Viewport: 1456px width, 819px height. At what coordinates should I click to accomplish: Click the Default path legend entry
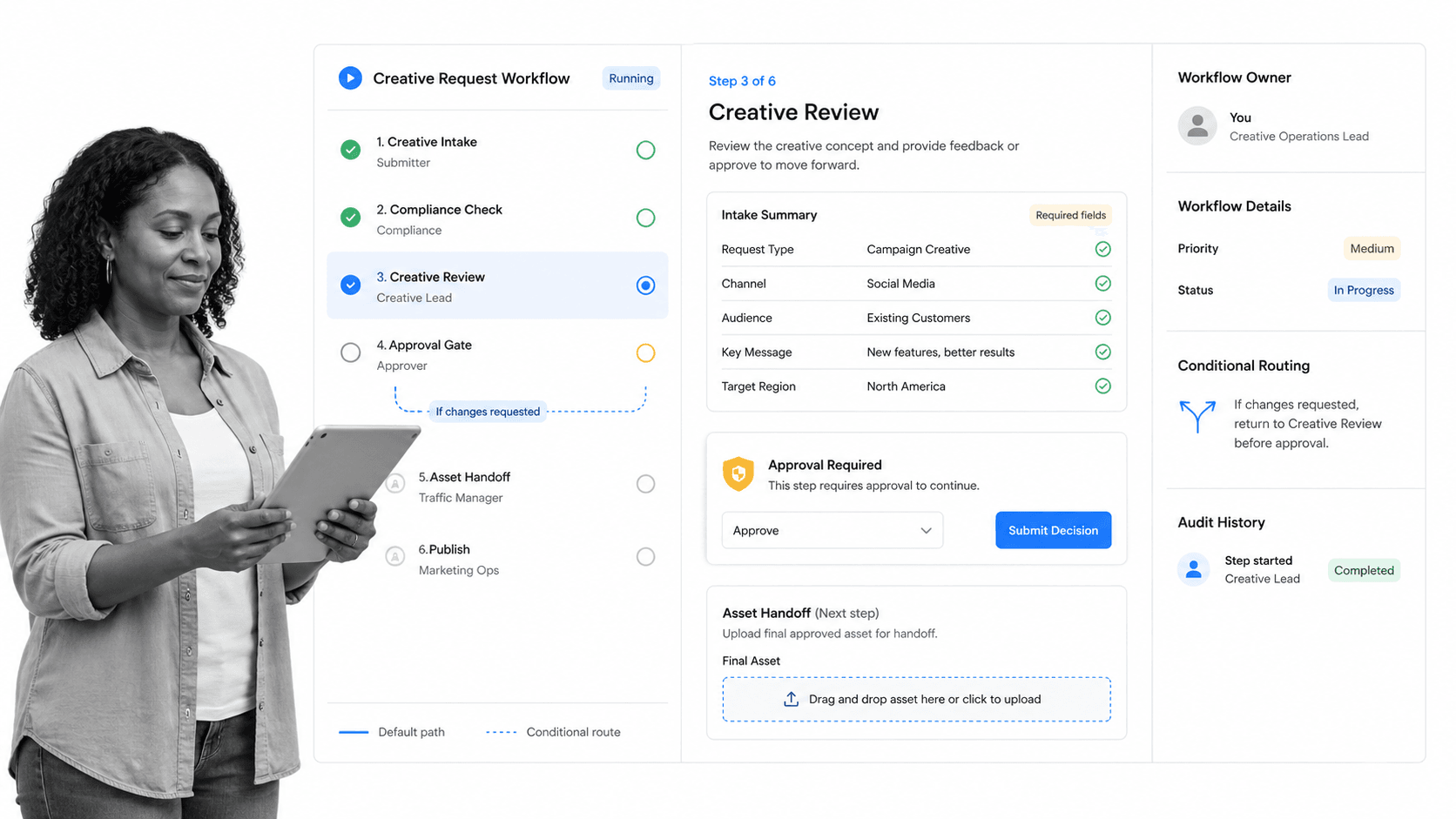point(392,732)
